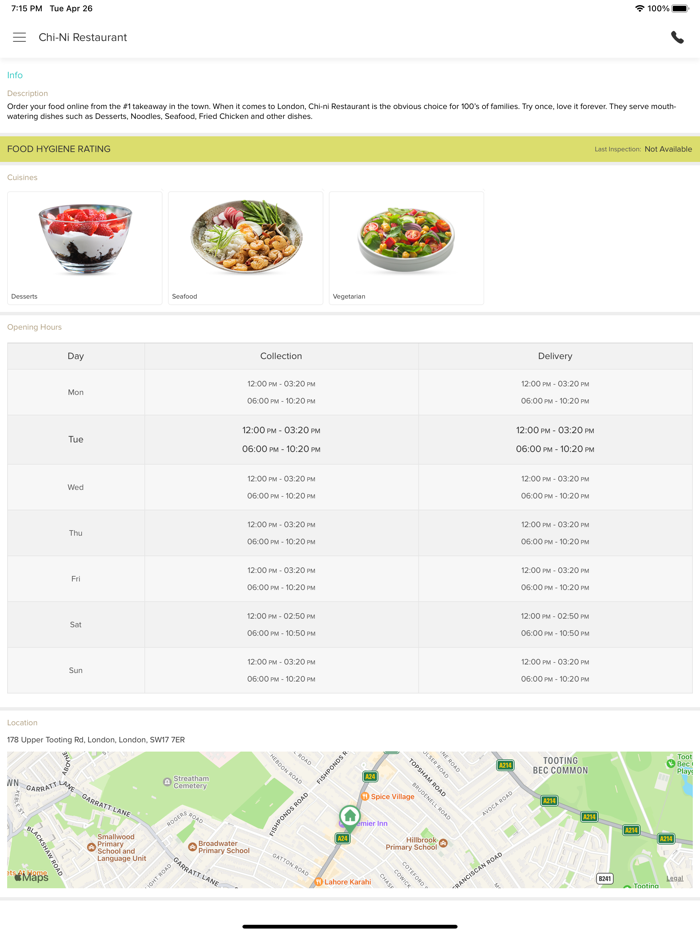700x934 pixels.
Task: Tap the restaurant address text
Action: point(96,740)
